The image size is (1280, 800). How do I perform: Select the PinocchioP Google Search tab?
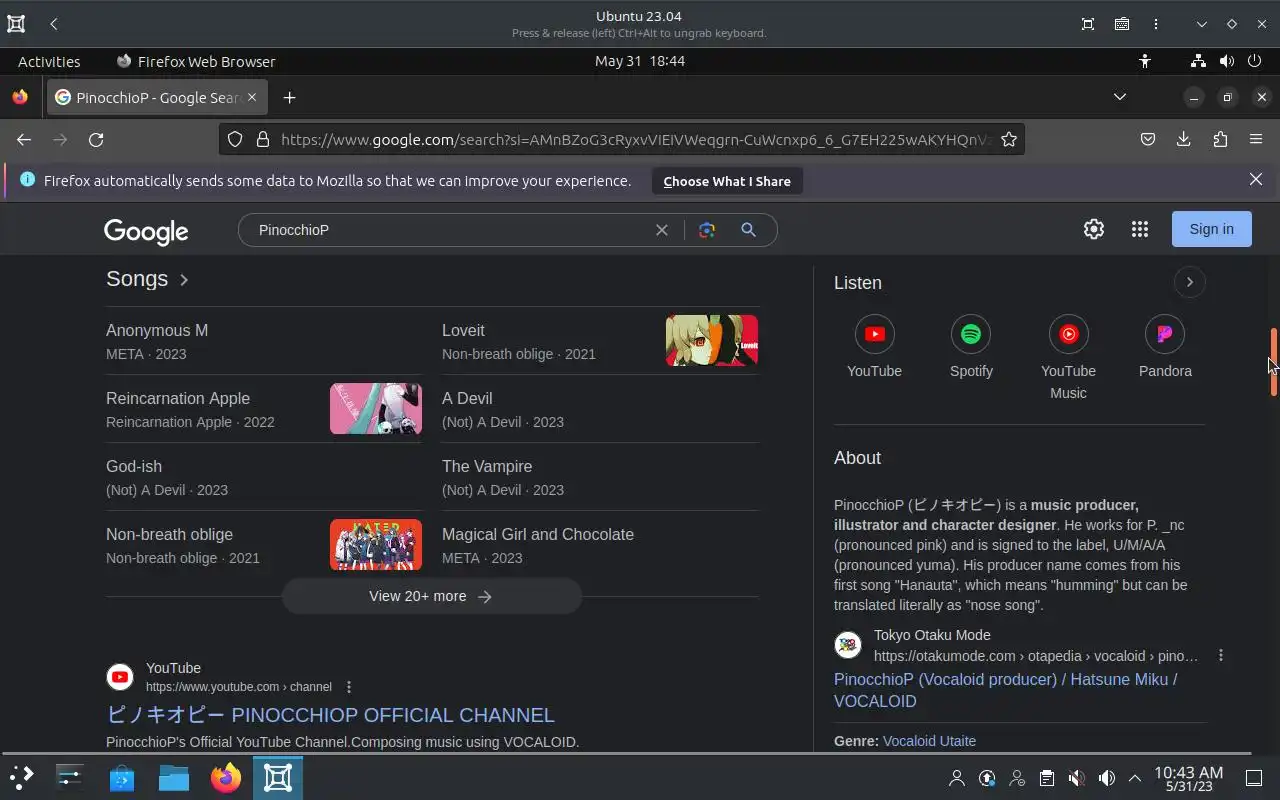(157, 97)
